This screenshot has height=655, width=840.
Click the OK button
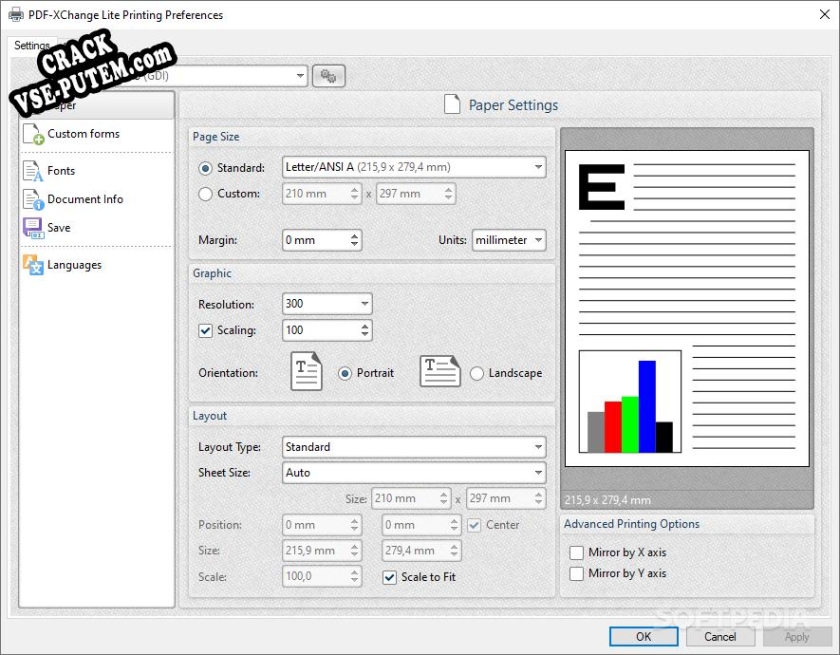pyautogui.click(x=643, y=636)
